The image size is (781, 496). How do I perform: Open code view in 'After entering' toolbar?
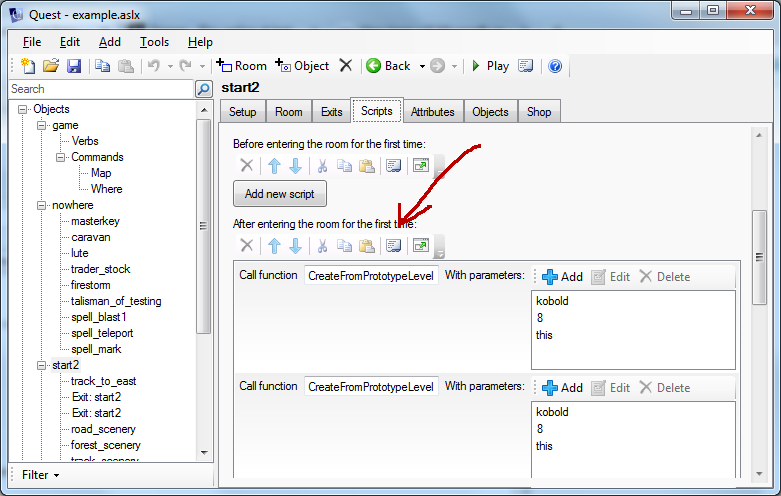(393, 246)
